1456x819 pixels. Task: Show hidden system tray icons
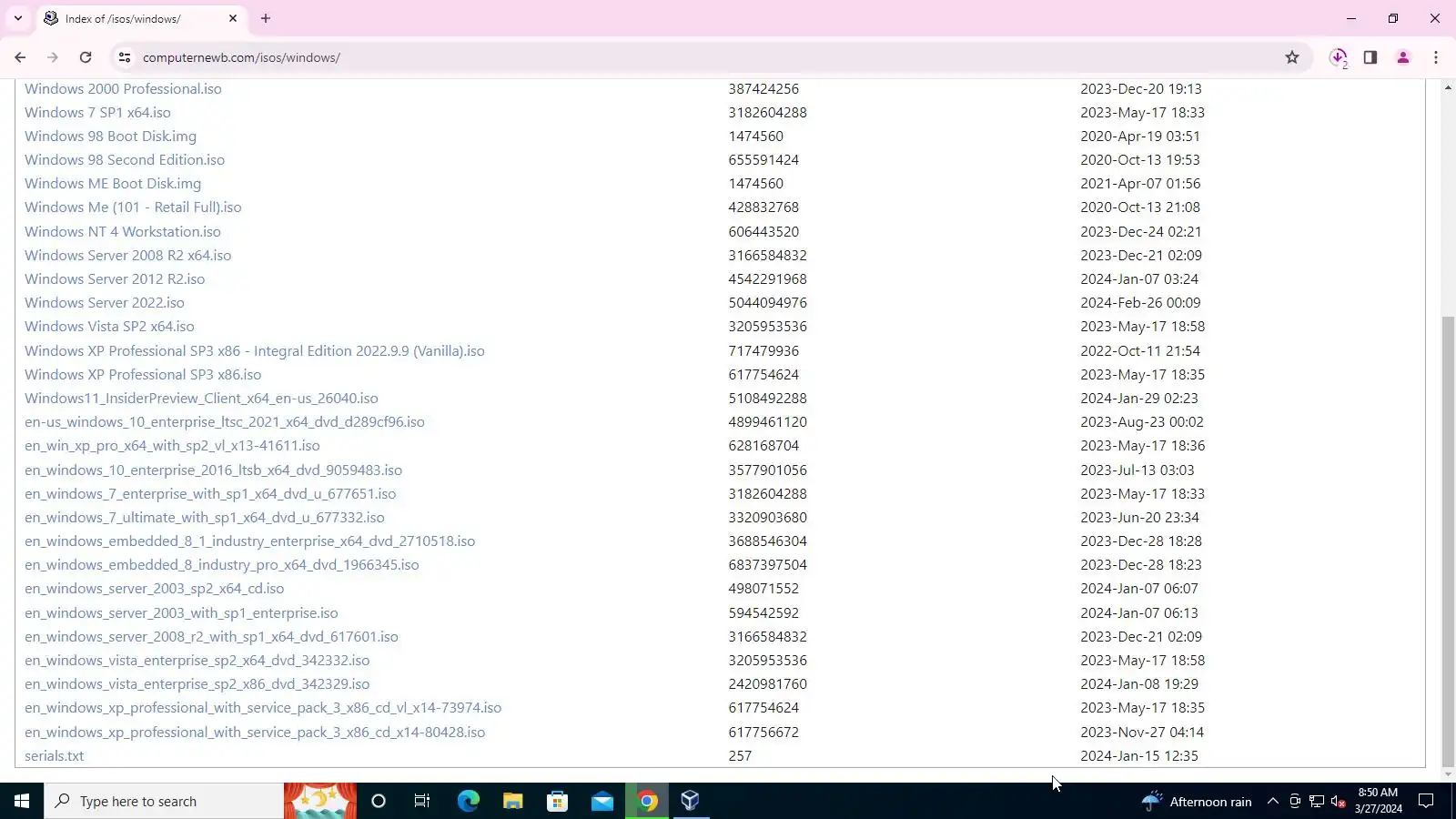(1273, 801)
